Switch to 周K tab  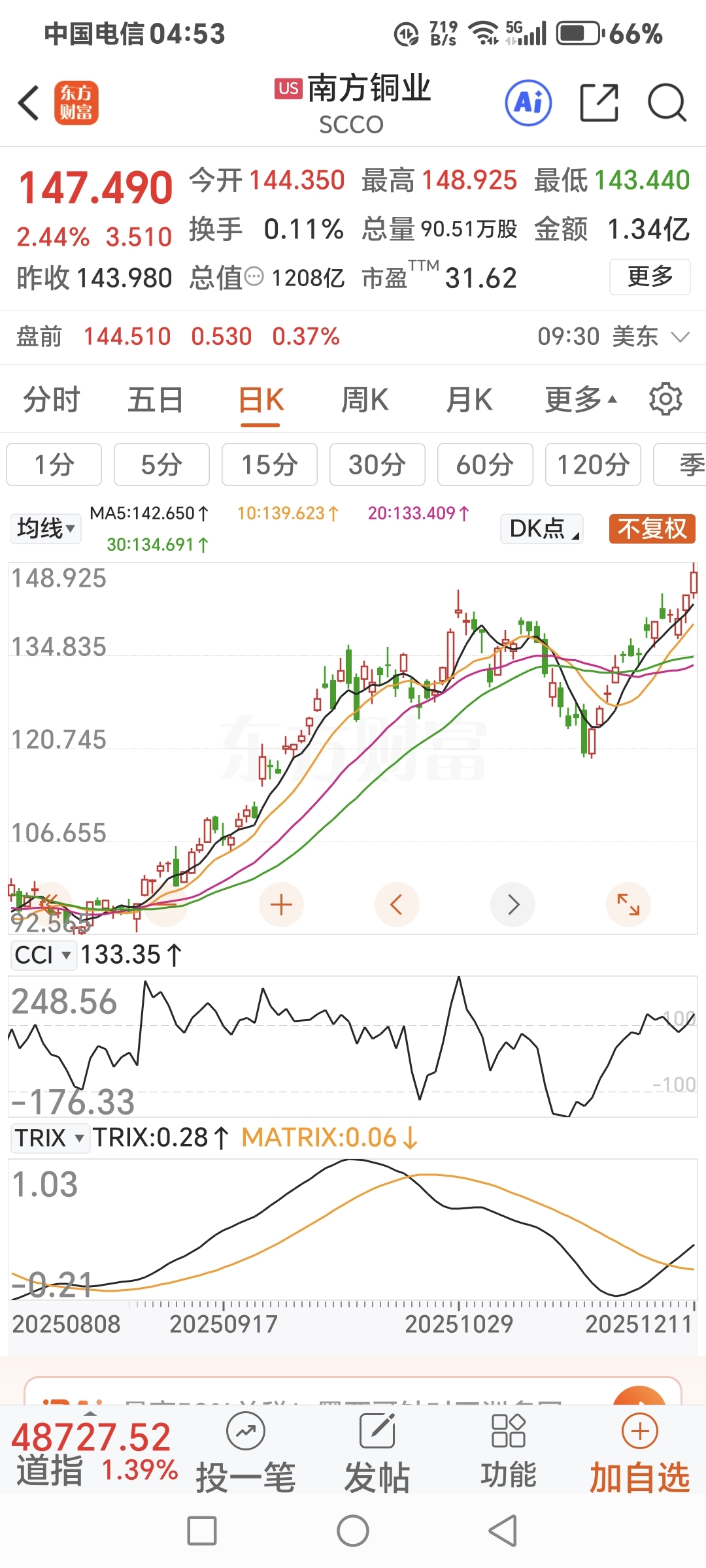[x=365, y=399]
